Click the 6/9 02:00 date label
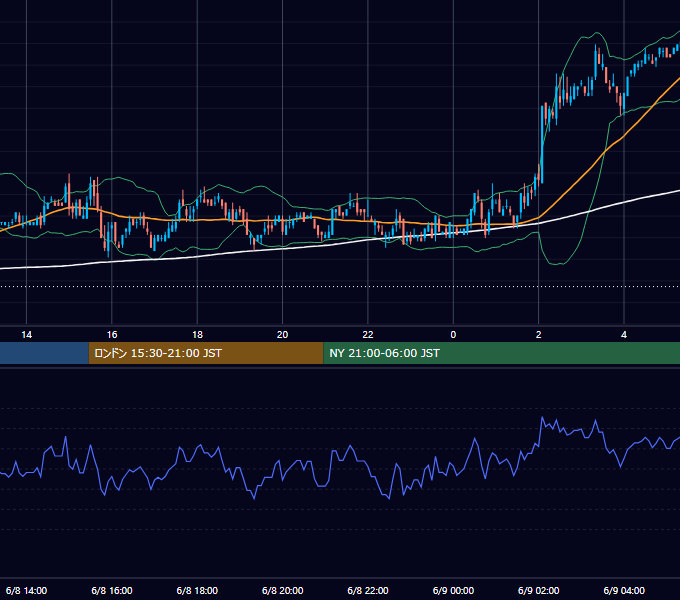The image size is (680, 600). coord(538,590)
